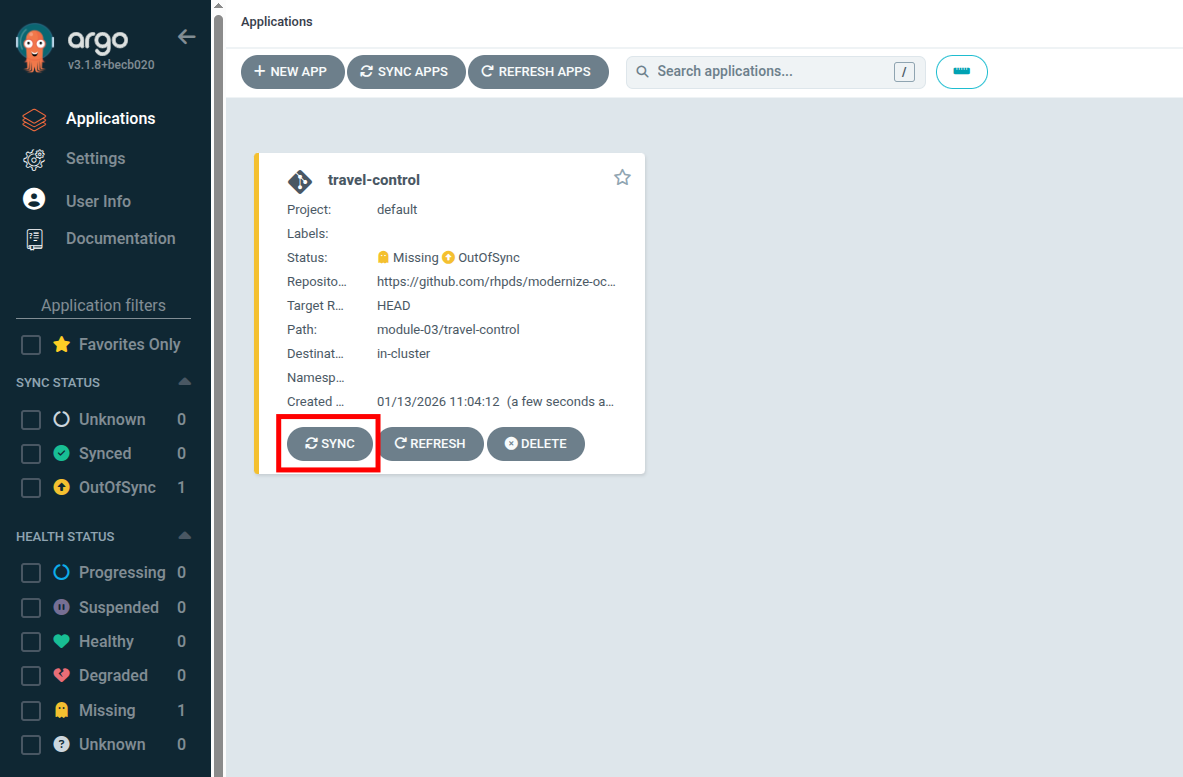The image size is (1183, 777).
Task: Click the magnifier icon in the search bar
Action: (x=641, y=71)
